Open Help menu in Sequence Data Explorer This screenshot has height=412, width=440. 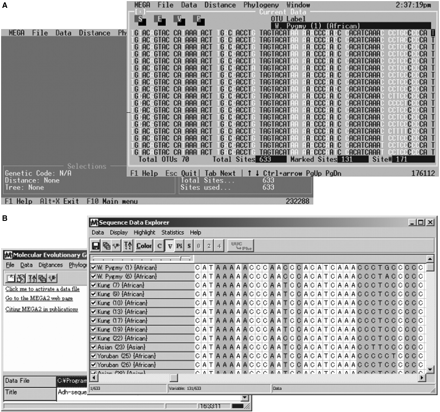tap(195, 232)
